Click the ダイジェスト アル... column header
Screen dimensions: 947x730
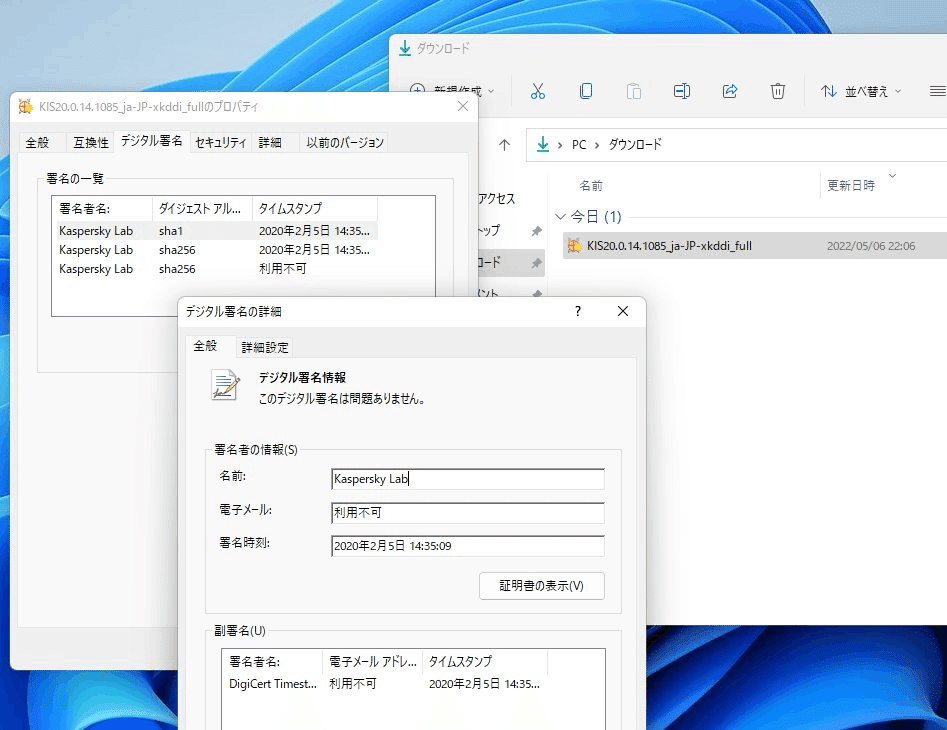pos(202,209)
